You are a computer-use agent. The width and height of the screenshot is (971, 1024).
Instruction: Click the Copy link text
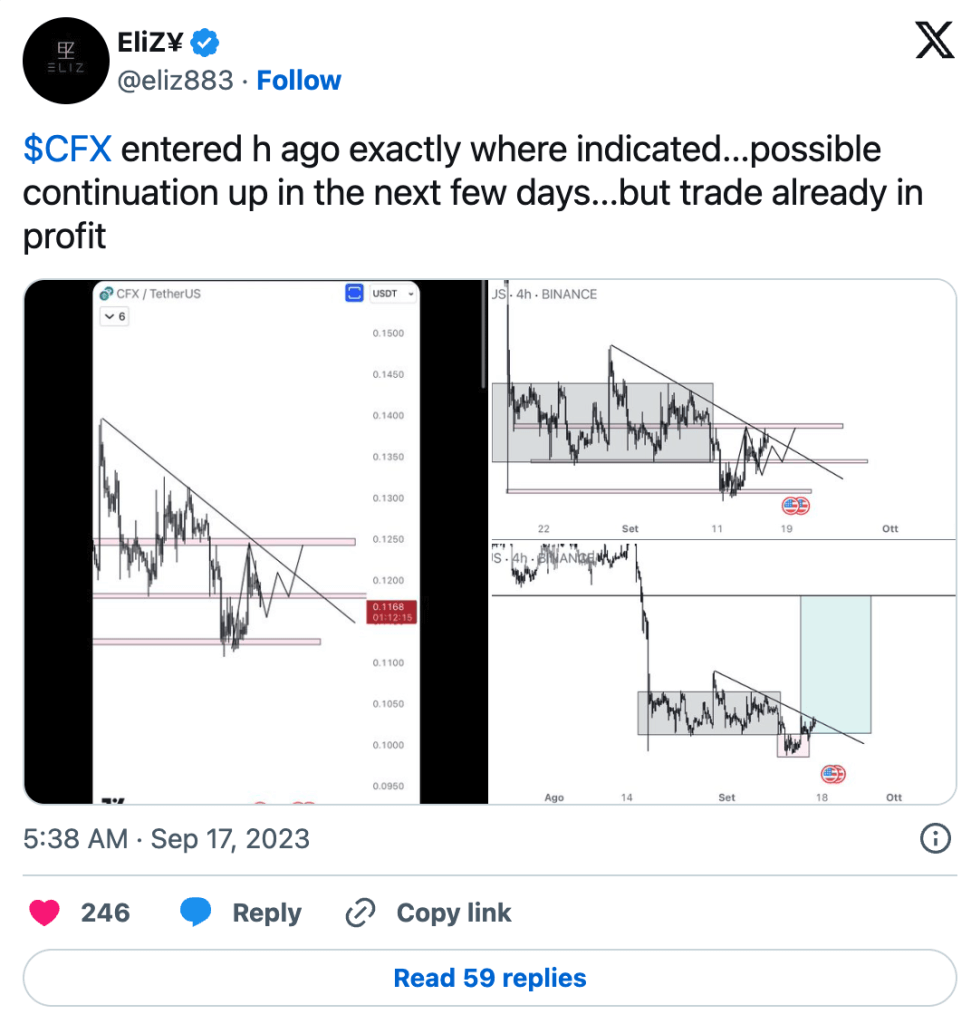(454, 912)
